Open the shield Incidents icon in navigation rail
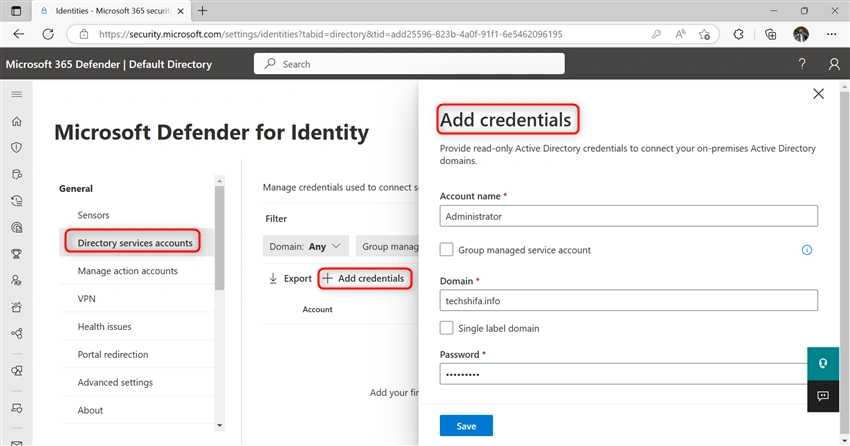 17,147
